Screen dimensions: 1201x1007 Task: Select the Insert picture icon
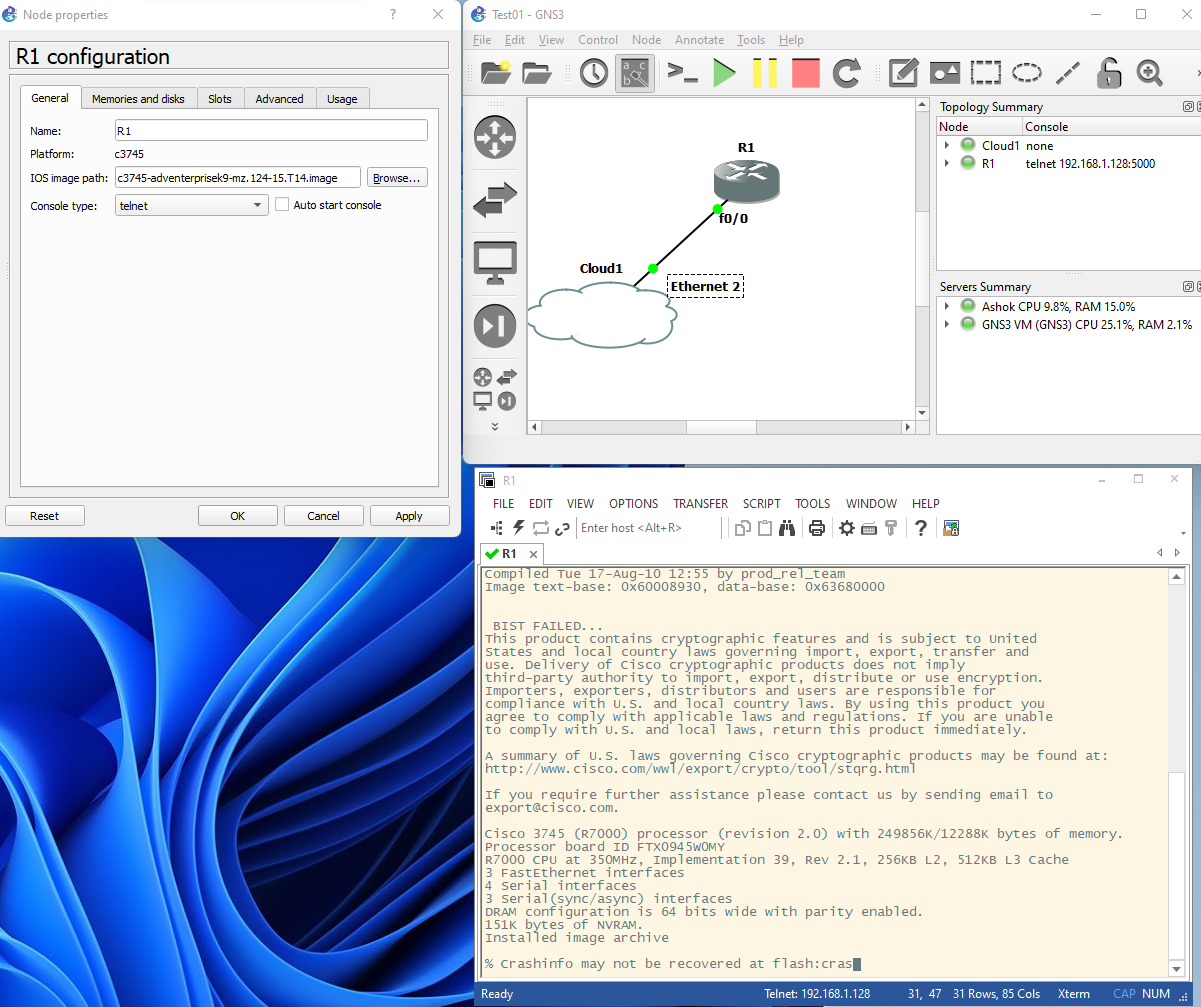[x=945, y=73]
